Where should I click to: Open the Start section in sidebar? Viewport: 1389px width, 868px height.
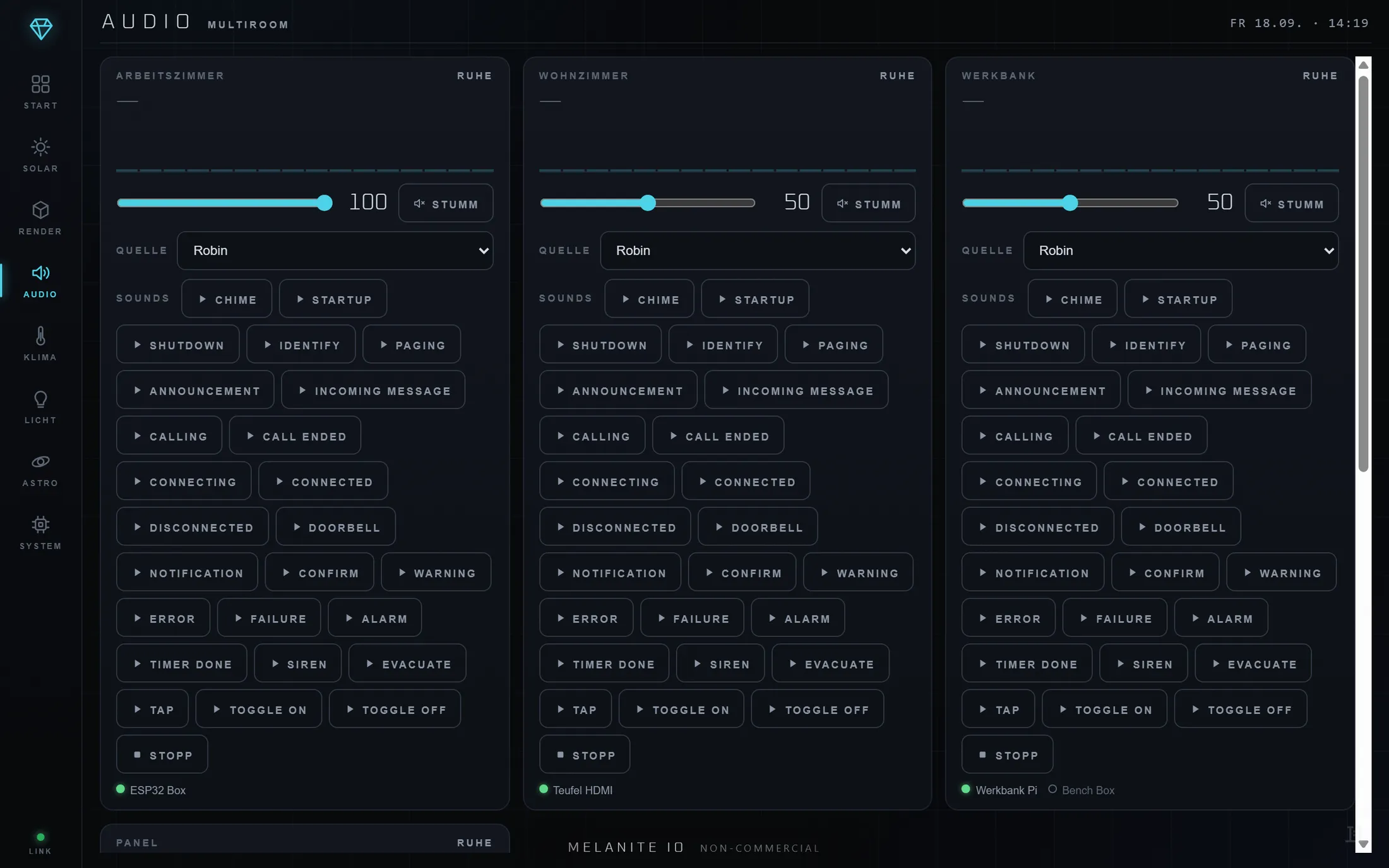[40, 92]
